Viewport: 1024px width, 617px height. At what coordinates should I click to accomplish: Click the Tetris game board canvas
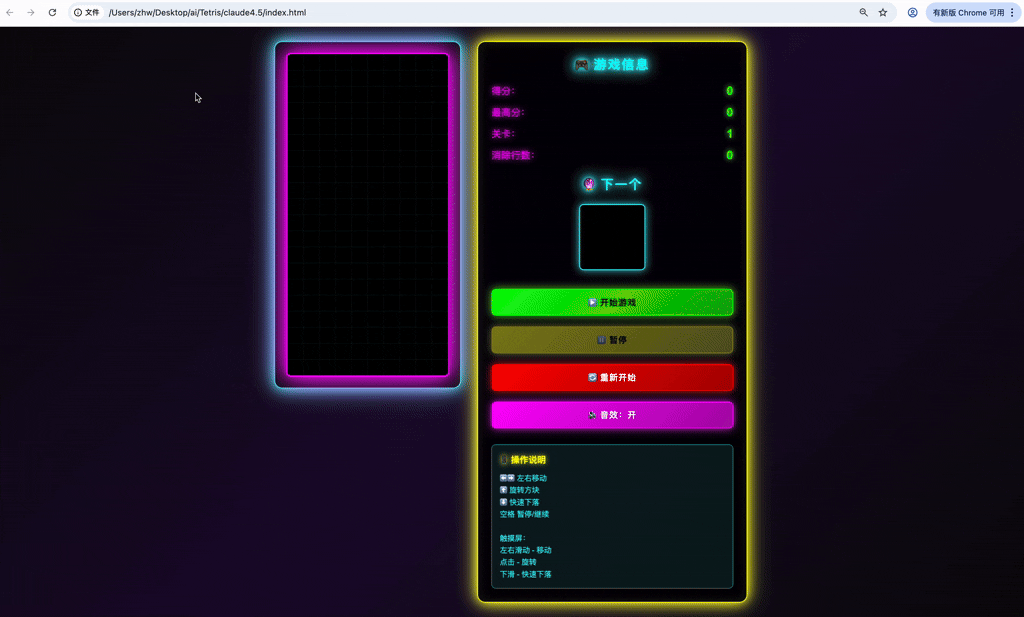(x=368, y=215)
